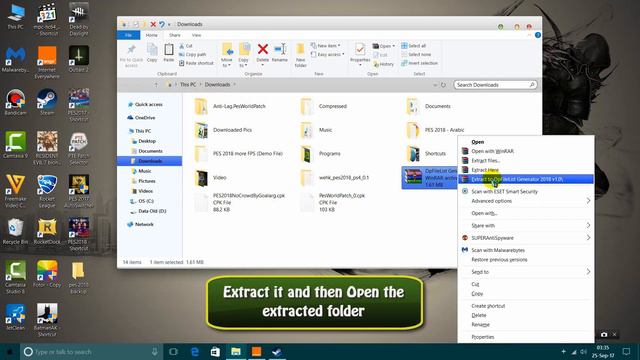Click the red Delete icon

pos(263,49)
